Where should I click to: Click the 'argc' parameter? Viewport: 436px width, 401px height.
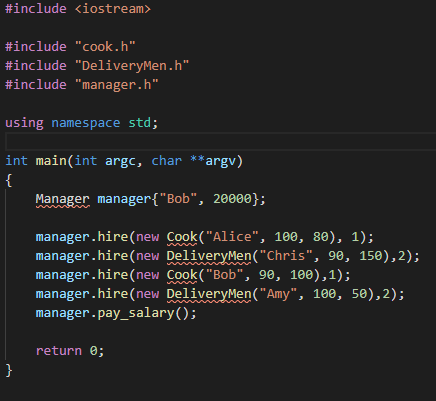(x=120, y=161)
